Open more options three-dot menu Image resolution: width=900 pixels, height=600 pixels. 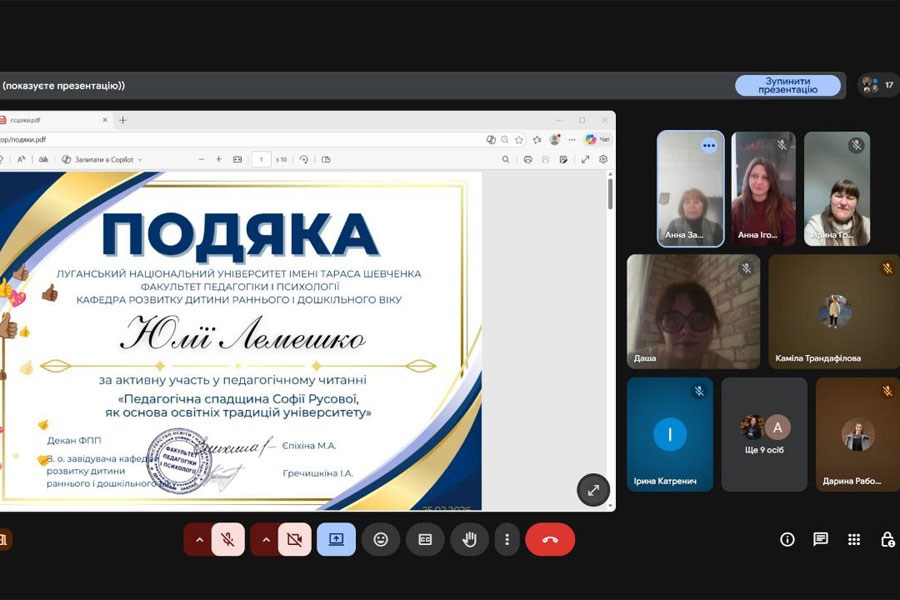pos(507,540)
